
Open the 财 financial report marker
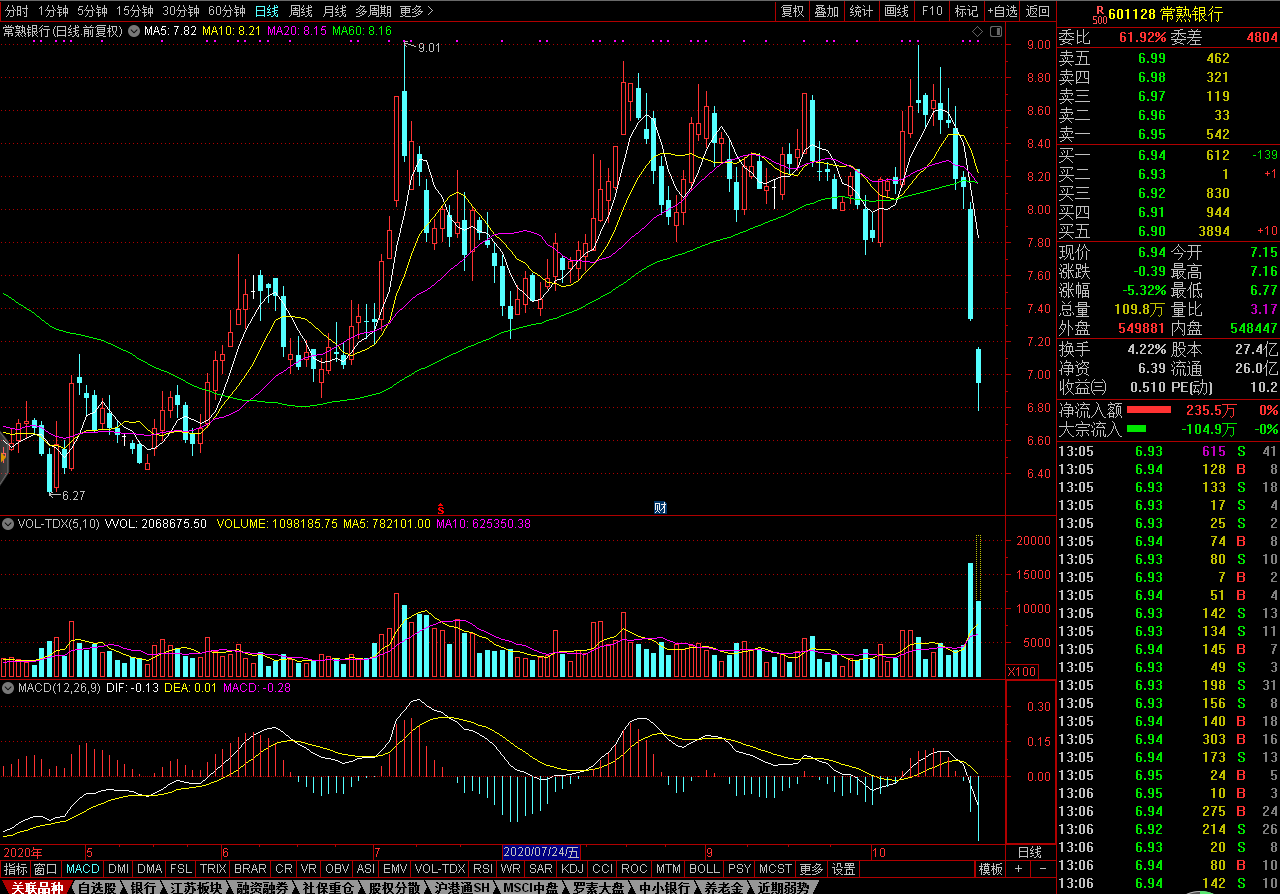coord(660,507)
